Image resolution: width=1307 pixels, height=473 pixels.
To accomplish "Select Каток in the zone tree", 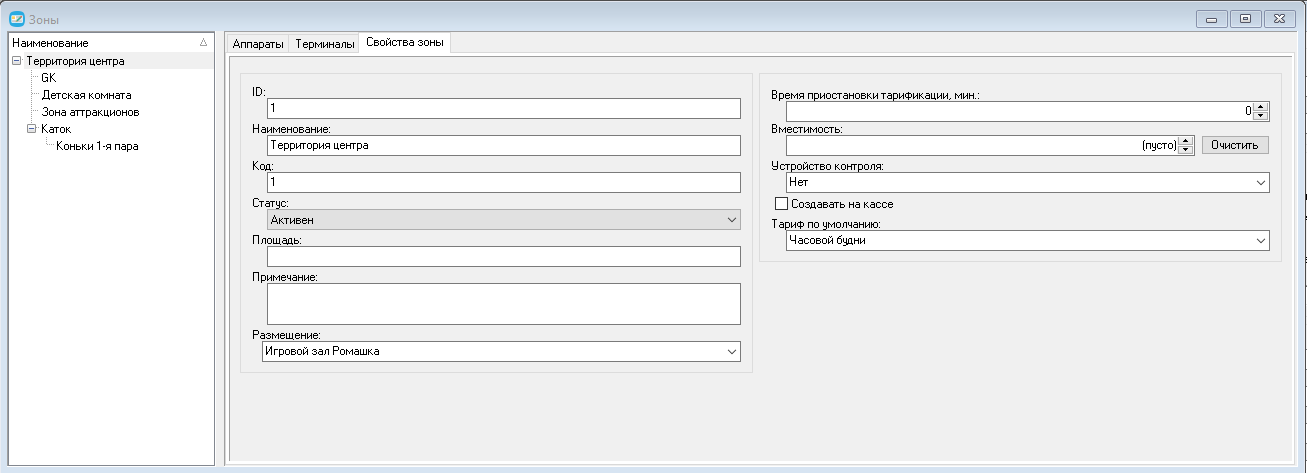I will coord(56,129).
